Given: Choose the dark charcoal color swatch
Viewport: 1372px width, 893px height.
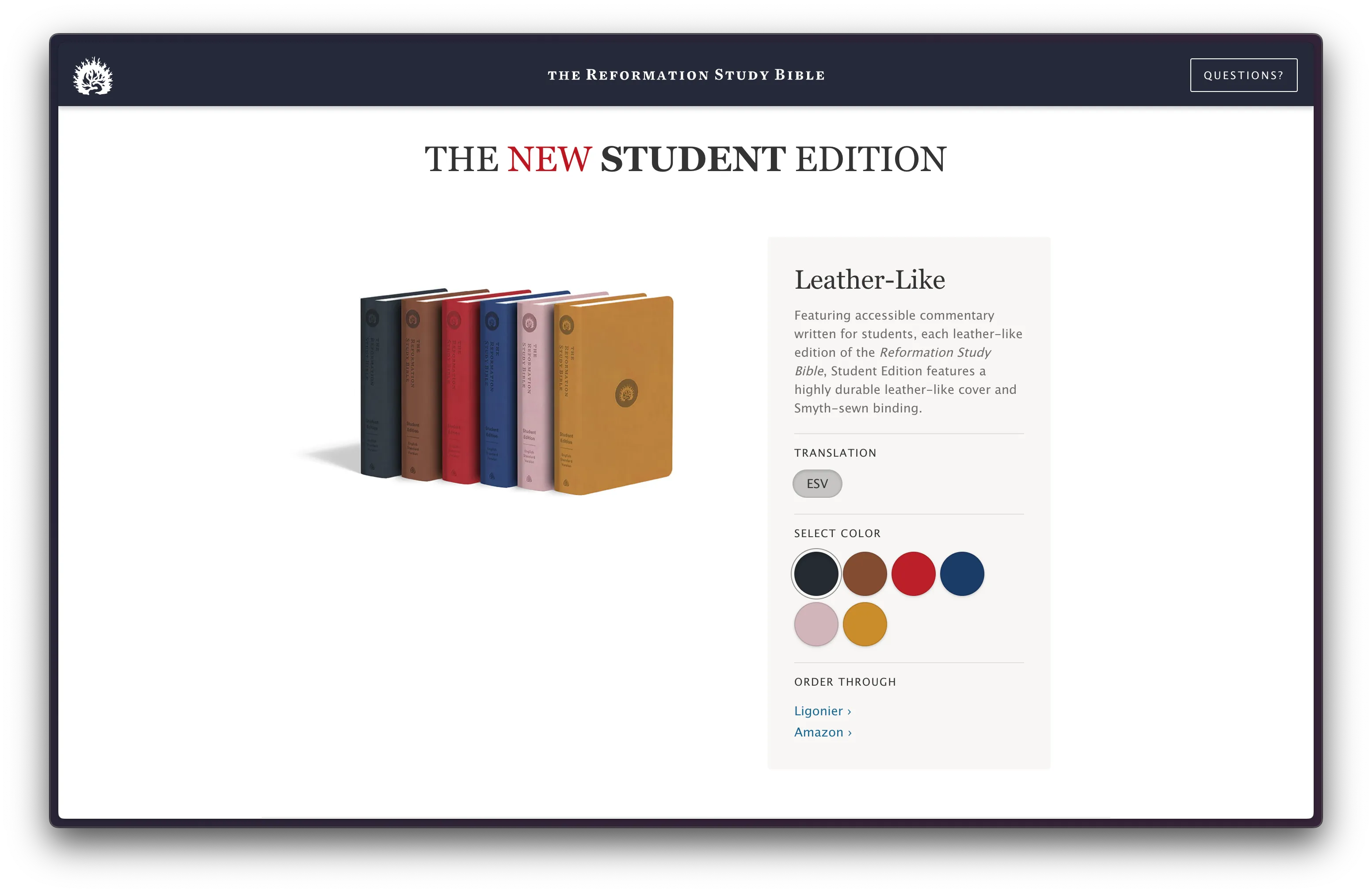Looking at the screenshot, I should (816, 573).
